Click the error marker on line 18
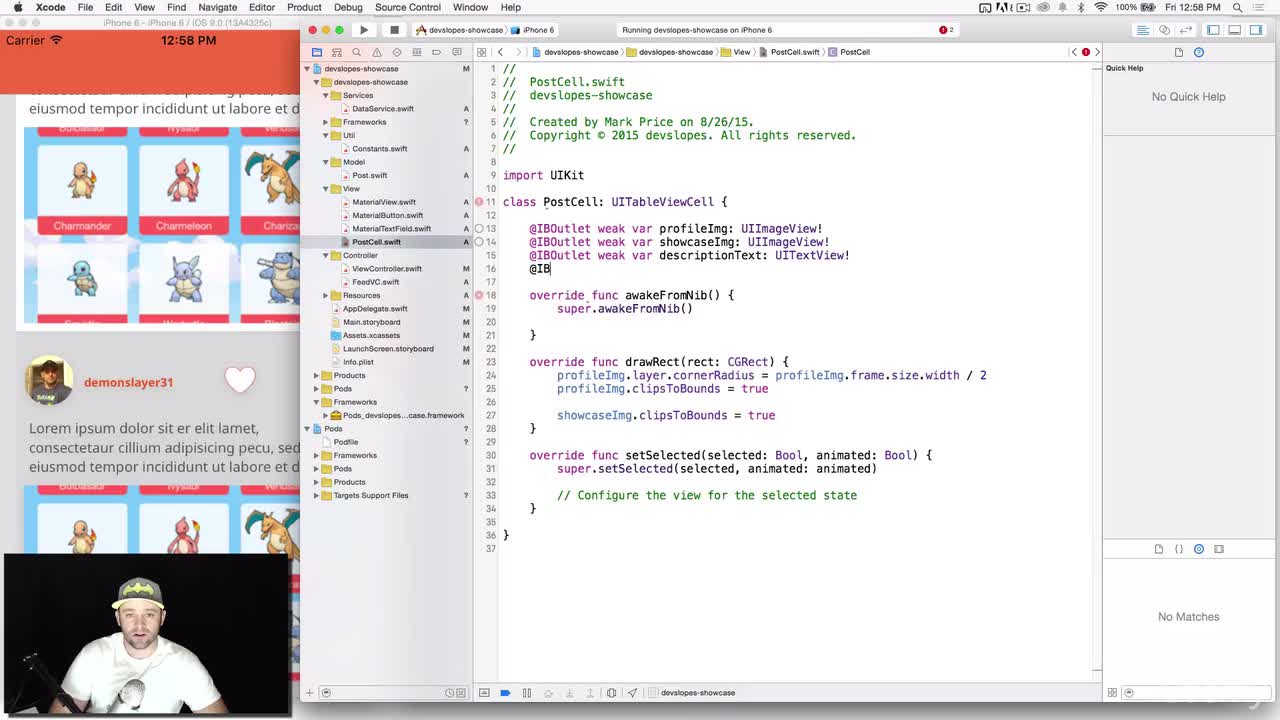The height and width of the screenshot is (720, 1280). (x=479, y=295)
